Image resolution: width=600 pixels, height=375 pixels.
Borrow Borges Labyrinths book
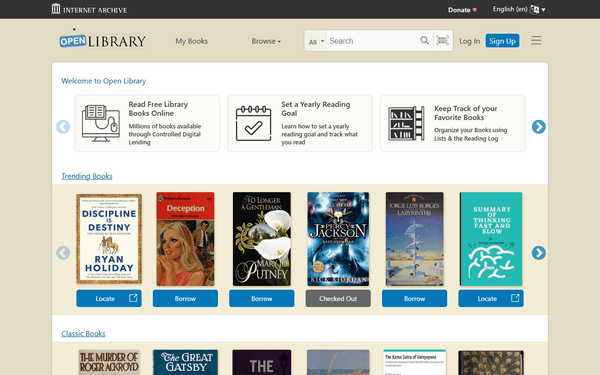(414, 298)
